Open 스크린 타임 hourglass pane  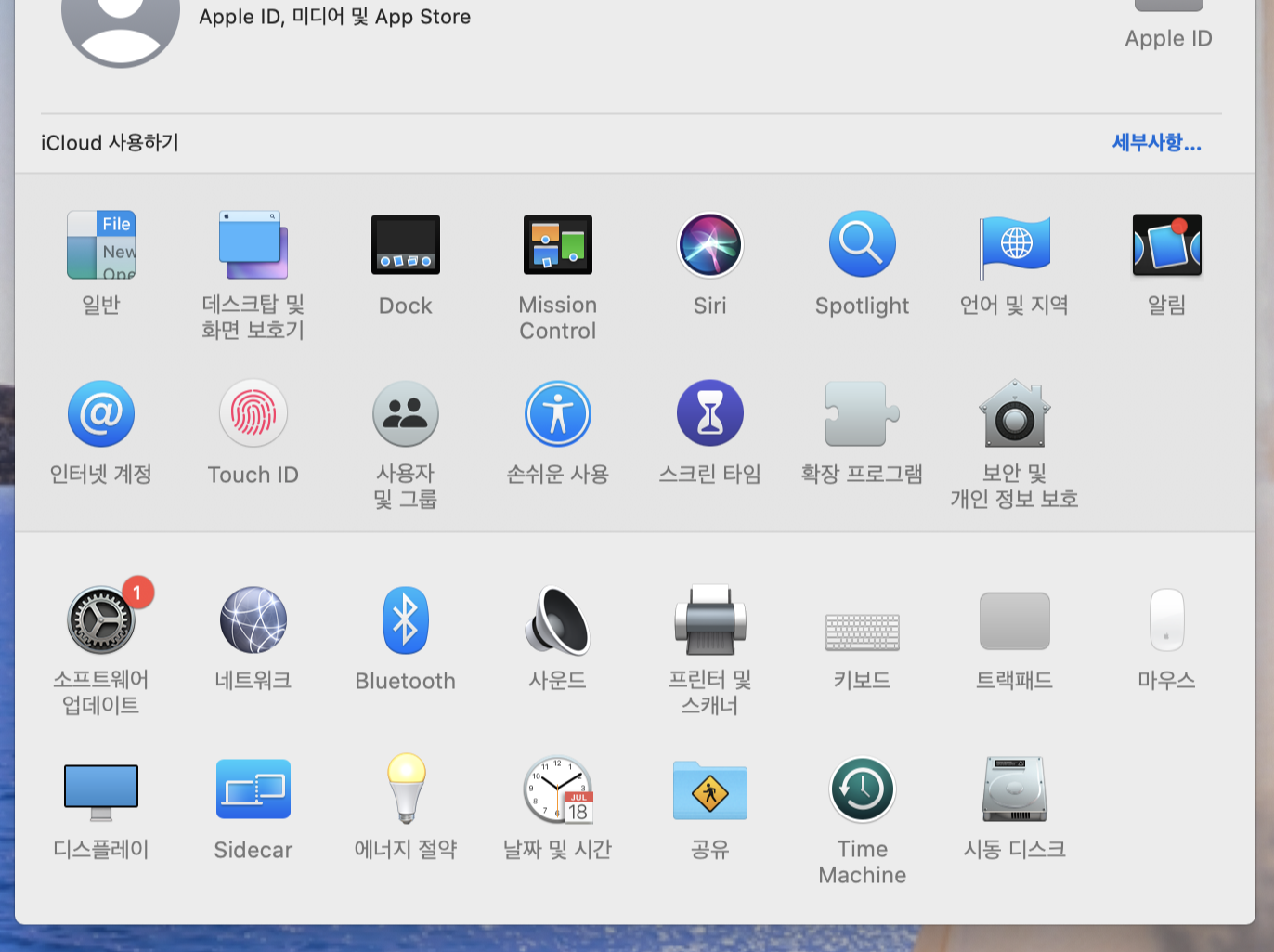(710, 414)
